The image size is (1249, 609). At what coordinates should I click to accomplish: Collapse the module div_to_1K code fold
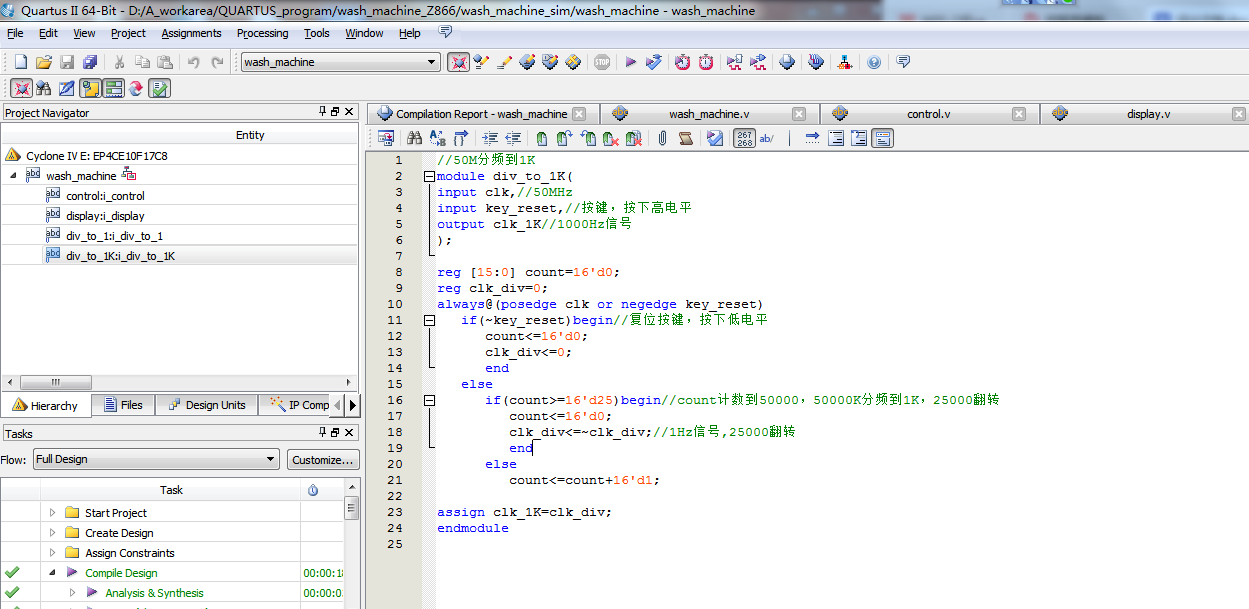point(429,176)
